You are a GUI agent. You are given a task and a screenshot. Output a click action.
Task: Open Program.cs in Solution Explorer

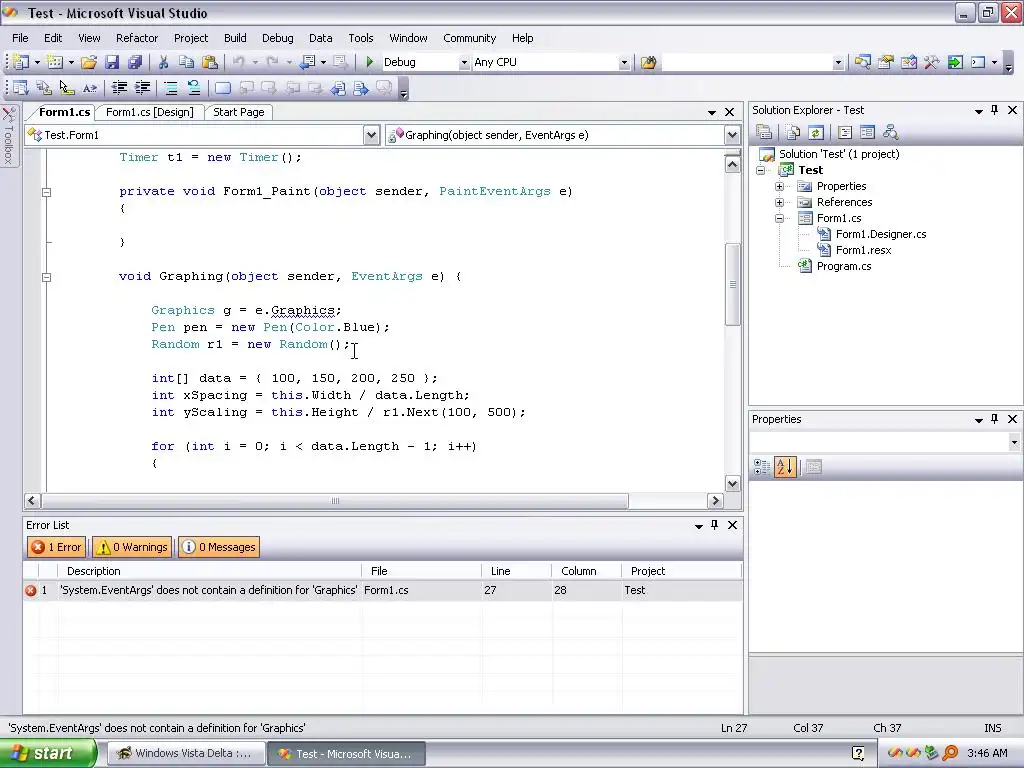843,266
